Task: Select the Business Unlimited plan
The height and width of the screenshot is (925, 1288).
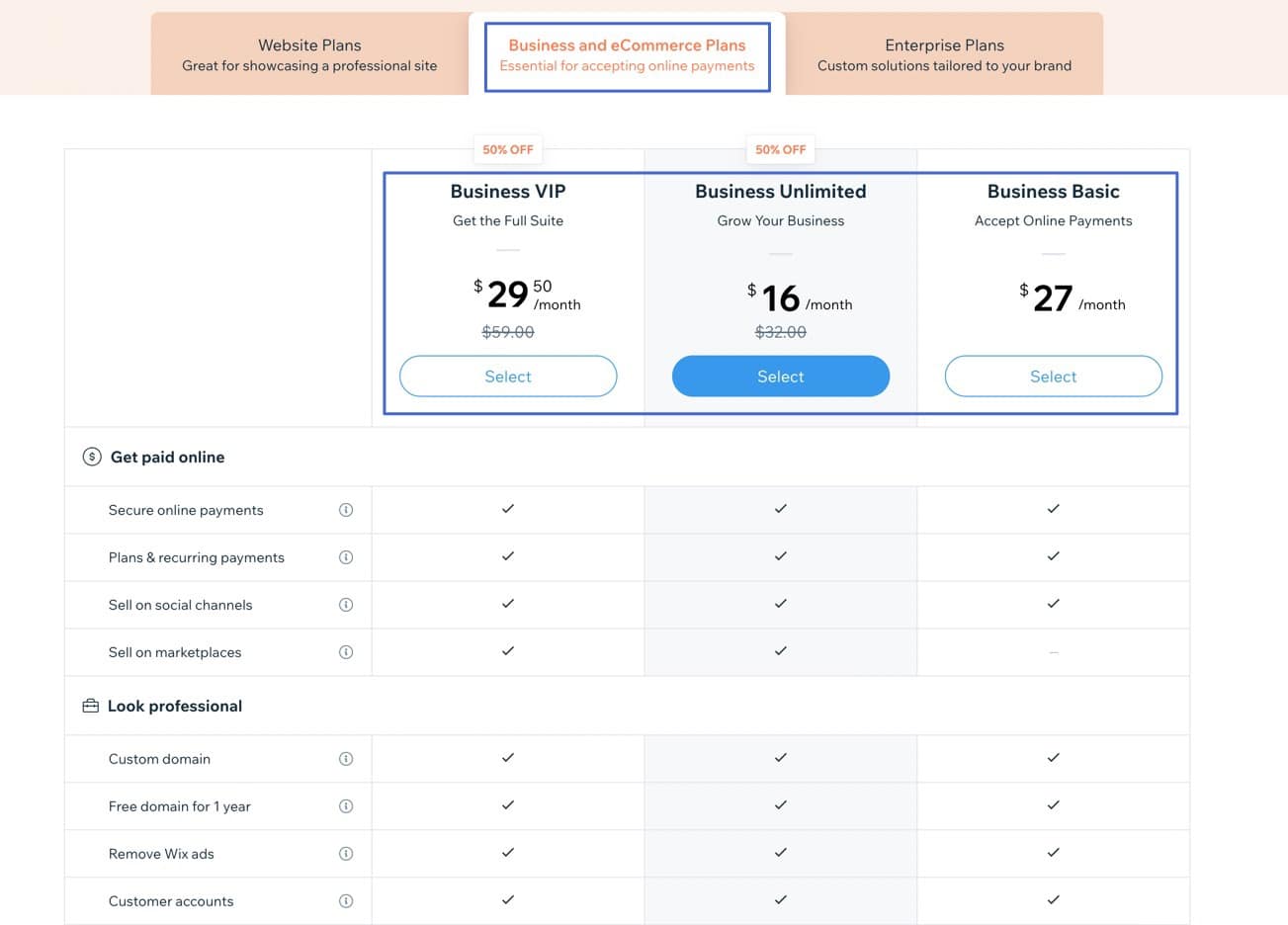Action: click(780, 376)
